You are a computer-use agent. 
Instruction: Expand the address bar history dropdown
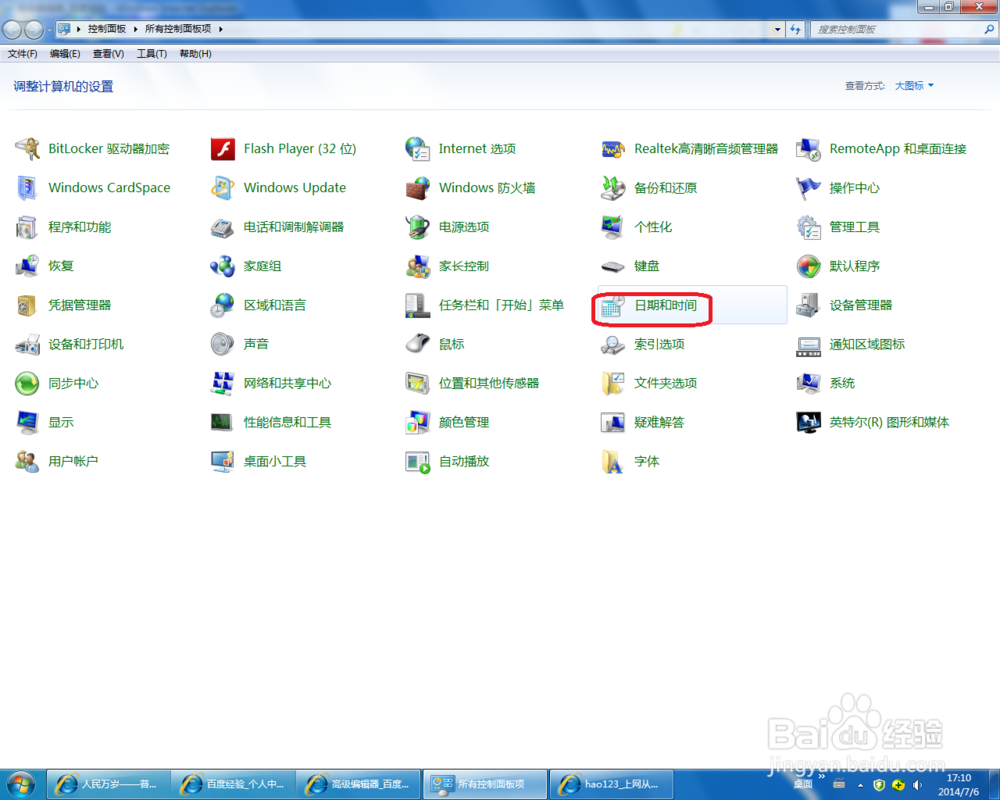pos(777,29)
